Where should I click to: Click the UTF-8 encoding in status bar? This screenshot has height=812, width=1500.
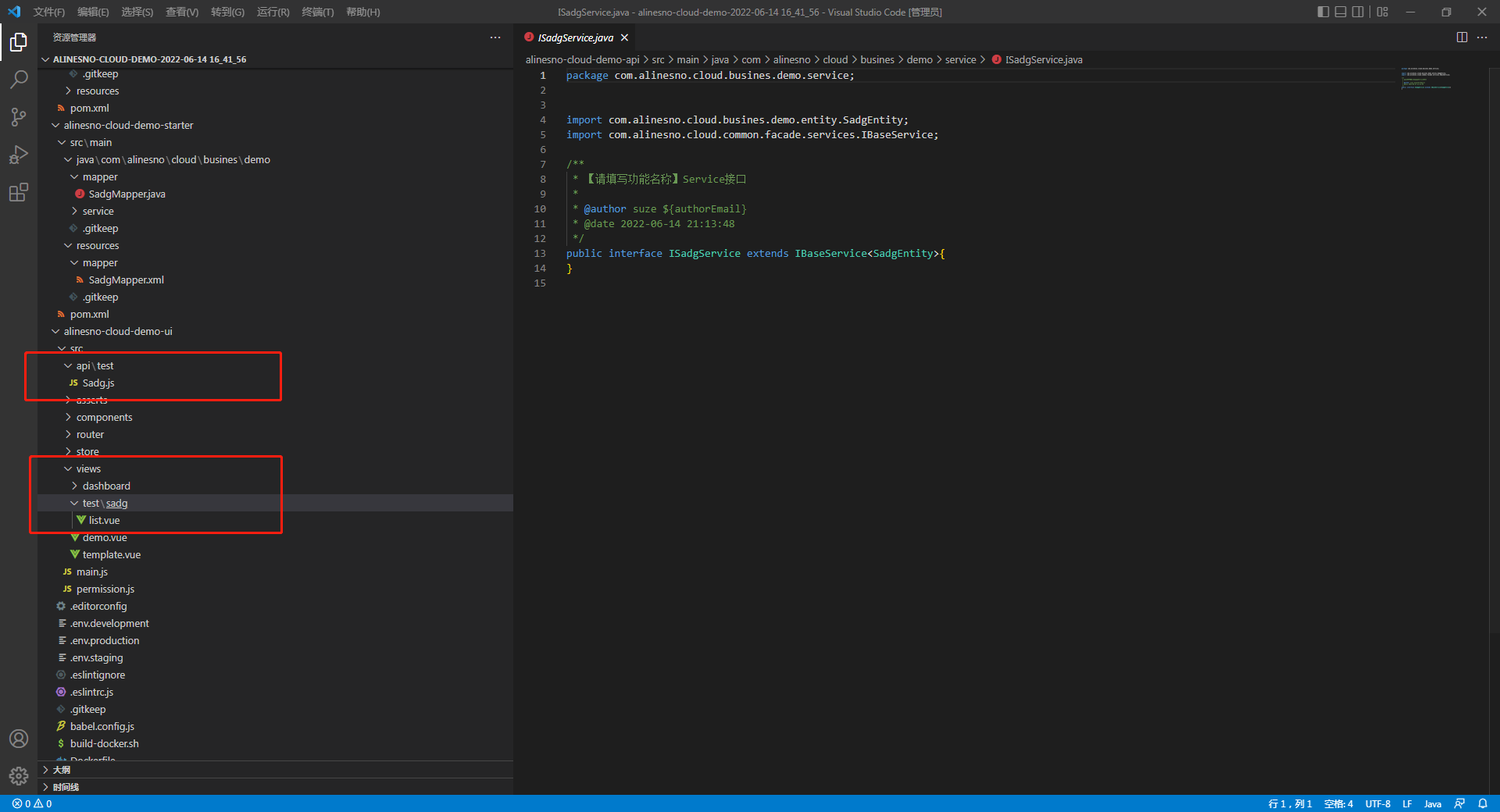tap(1377, 803)
